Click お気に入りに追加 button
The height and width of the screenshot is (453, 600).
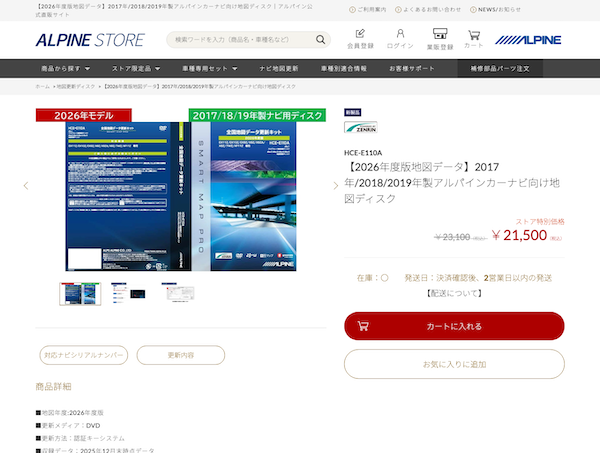(x=454, y=364)
